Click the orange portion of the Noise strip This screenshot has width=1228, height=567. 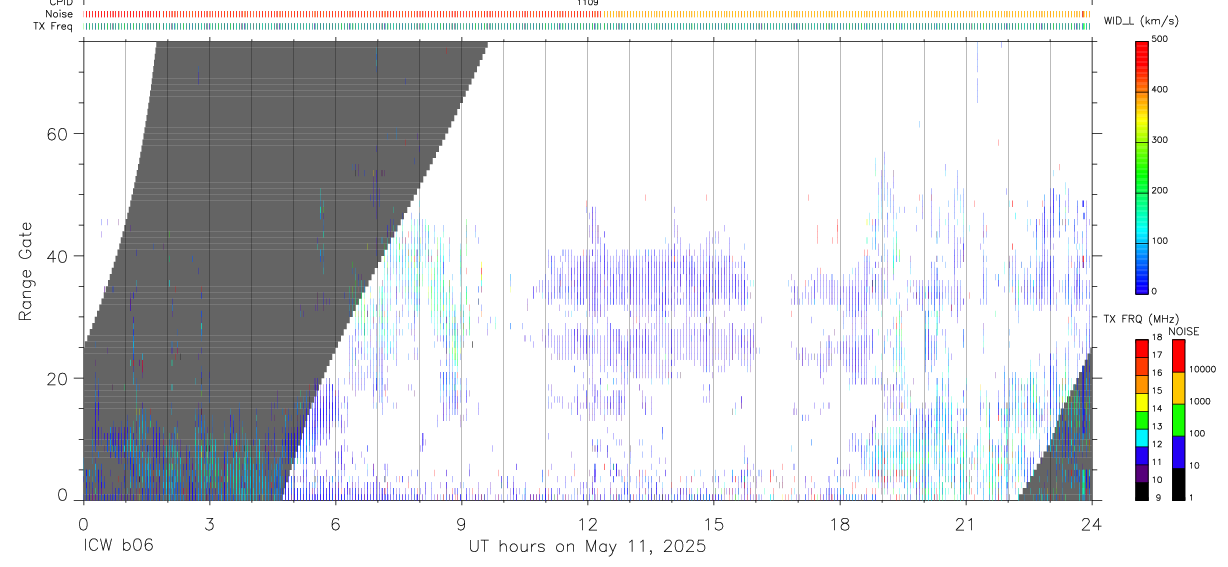coord(845,14)
